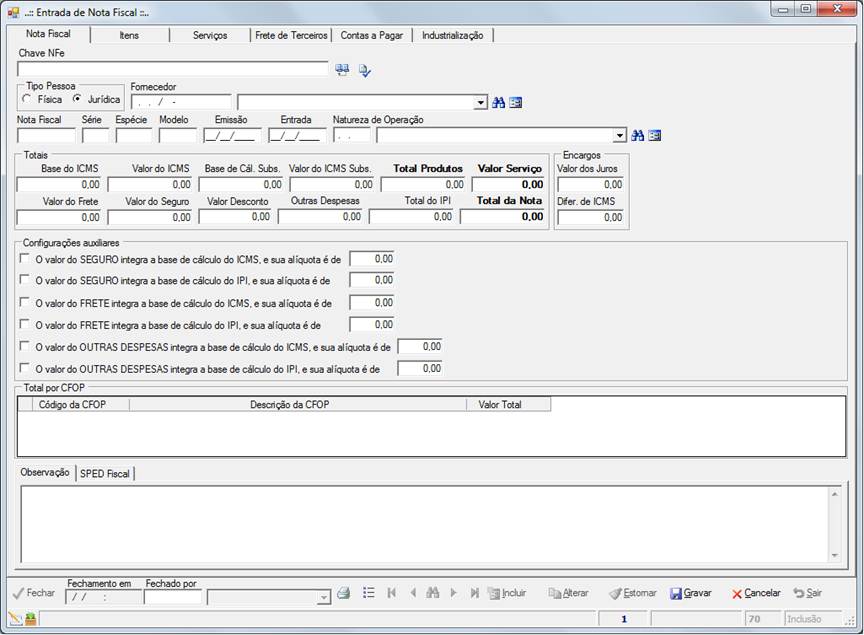Screen dimensions: 864x635
Task: Click the pencil note icon in status bar
Action: coord(15,619)
